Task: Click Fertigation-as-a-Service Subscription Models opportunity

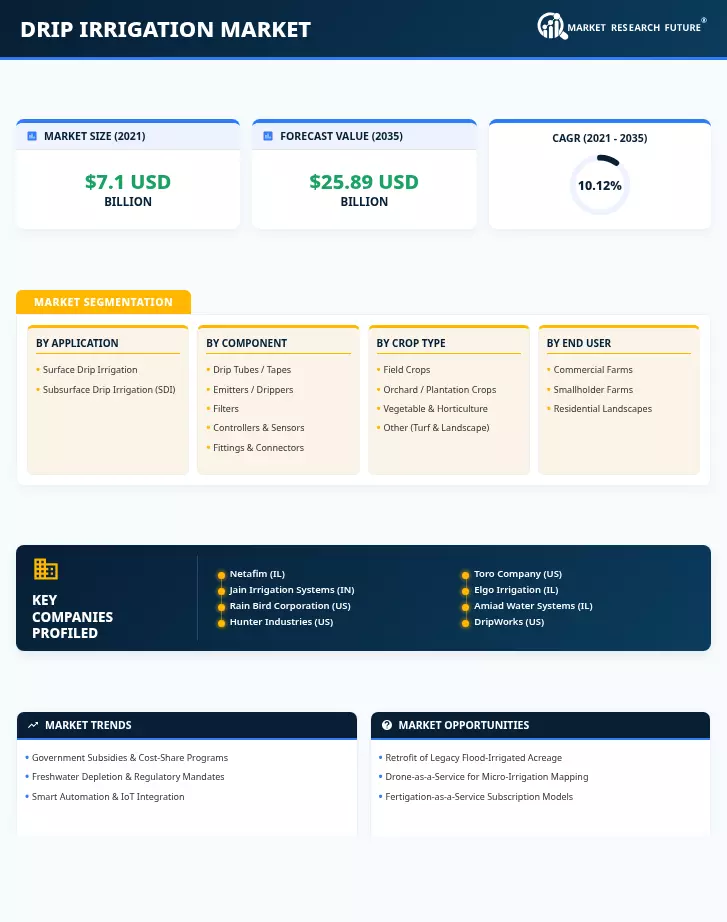Action: click(x=479, y=797)
